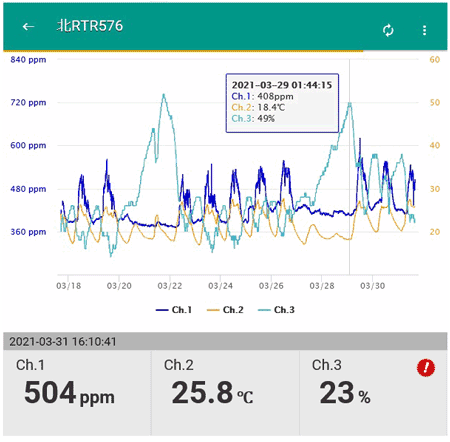
Task: Click the right axis value 50
Action: tap(435, 102)
